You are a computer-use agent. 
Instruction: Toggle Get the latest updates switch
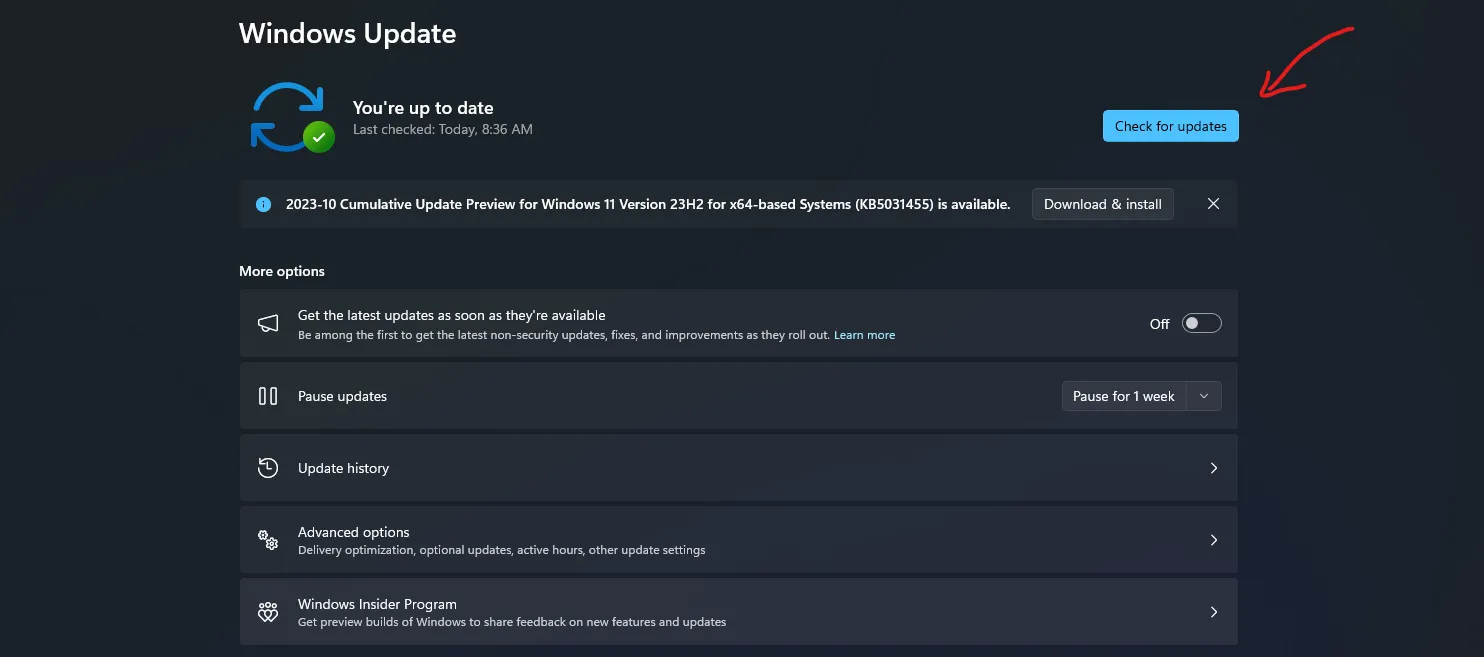(1201, 323)
